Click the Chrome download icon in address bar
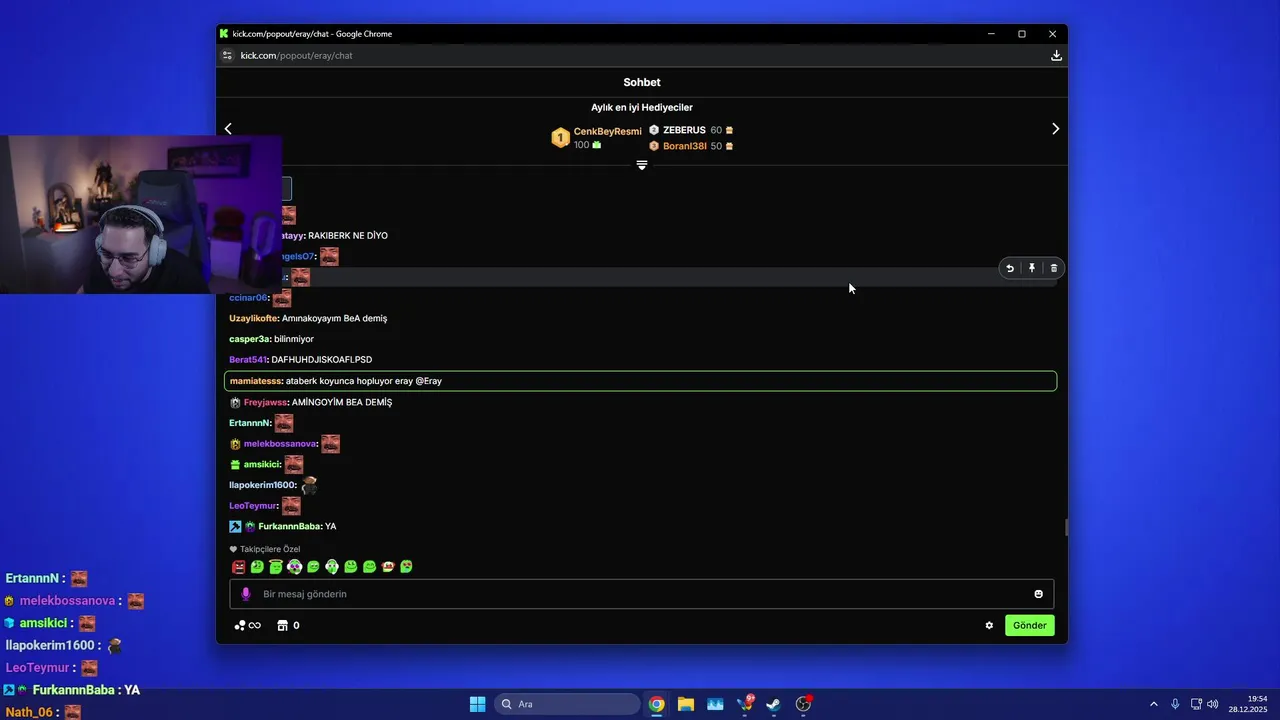 1056,56
